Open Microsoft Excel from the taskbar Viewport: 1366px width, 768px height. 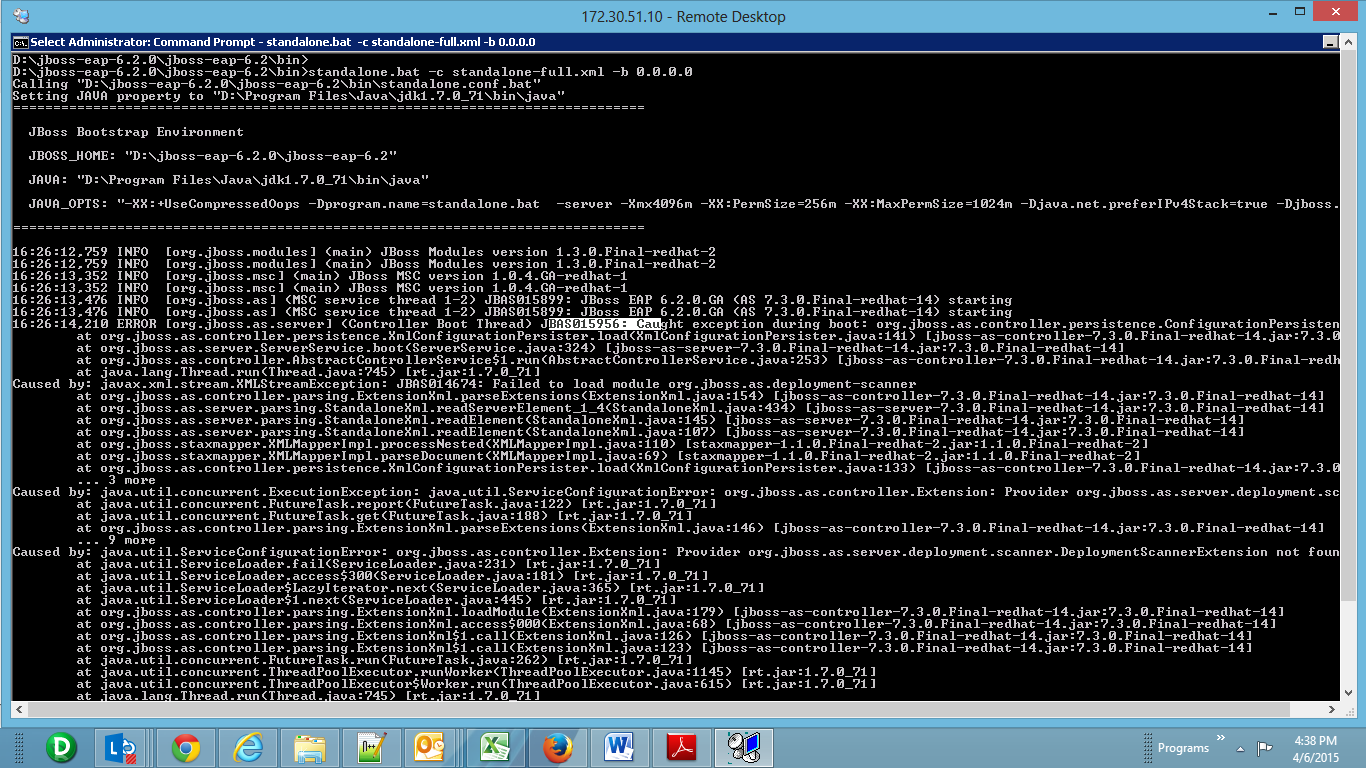coord(495,747)
